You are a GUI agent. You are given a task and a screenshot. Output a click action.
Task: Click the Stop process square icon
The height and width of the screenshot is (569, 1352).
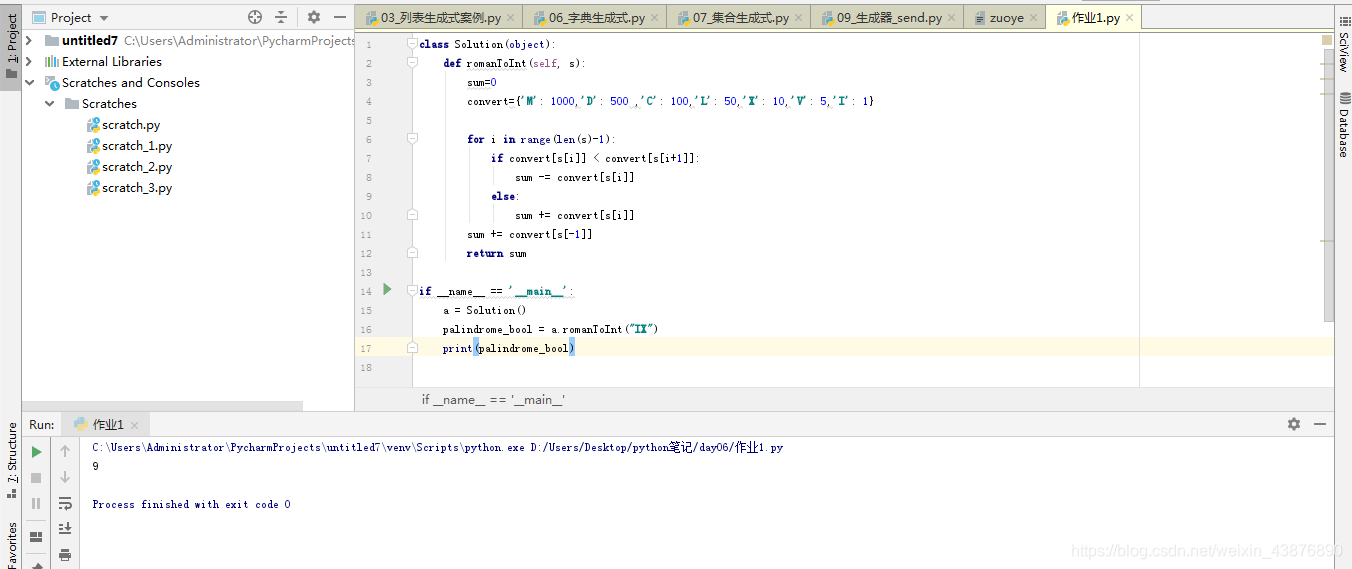(x=37, y=478)
